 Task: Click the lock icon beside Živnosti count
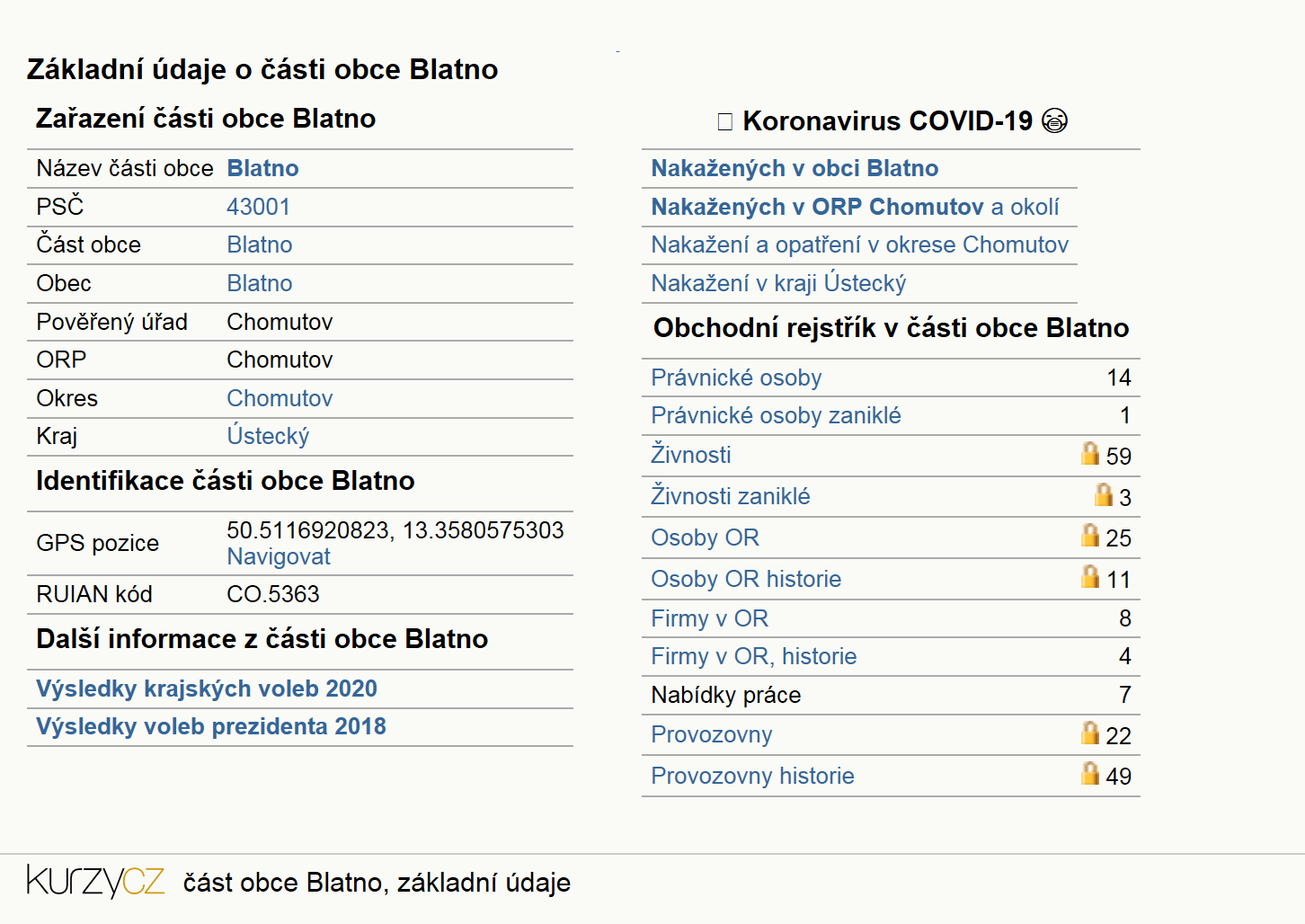pos(1090,453)
